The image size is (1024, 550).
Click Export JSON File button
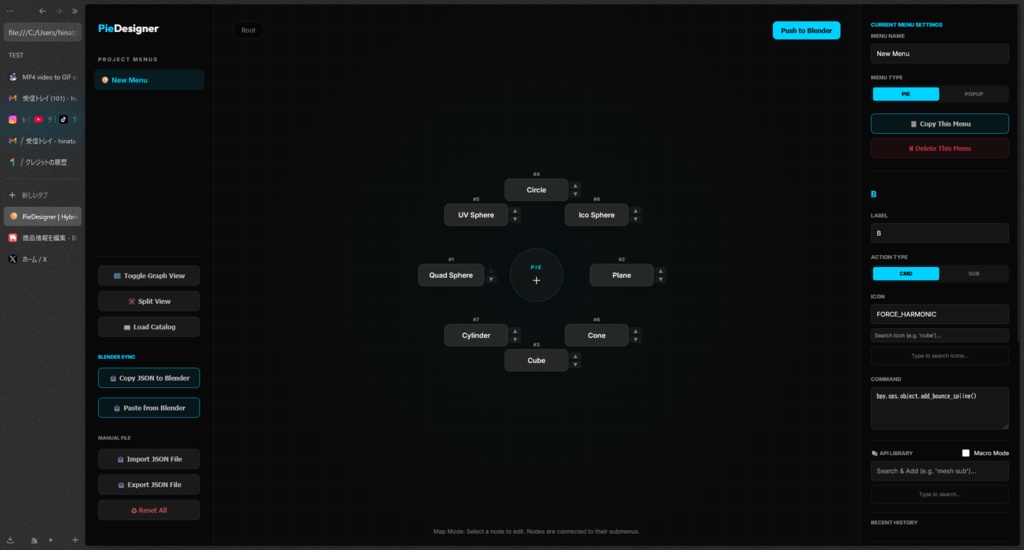tap(149, 485)
